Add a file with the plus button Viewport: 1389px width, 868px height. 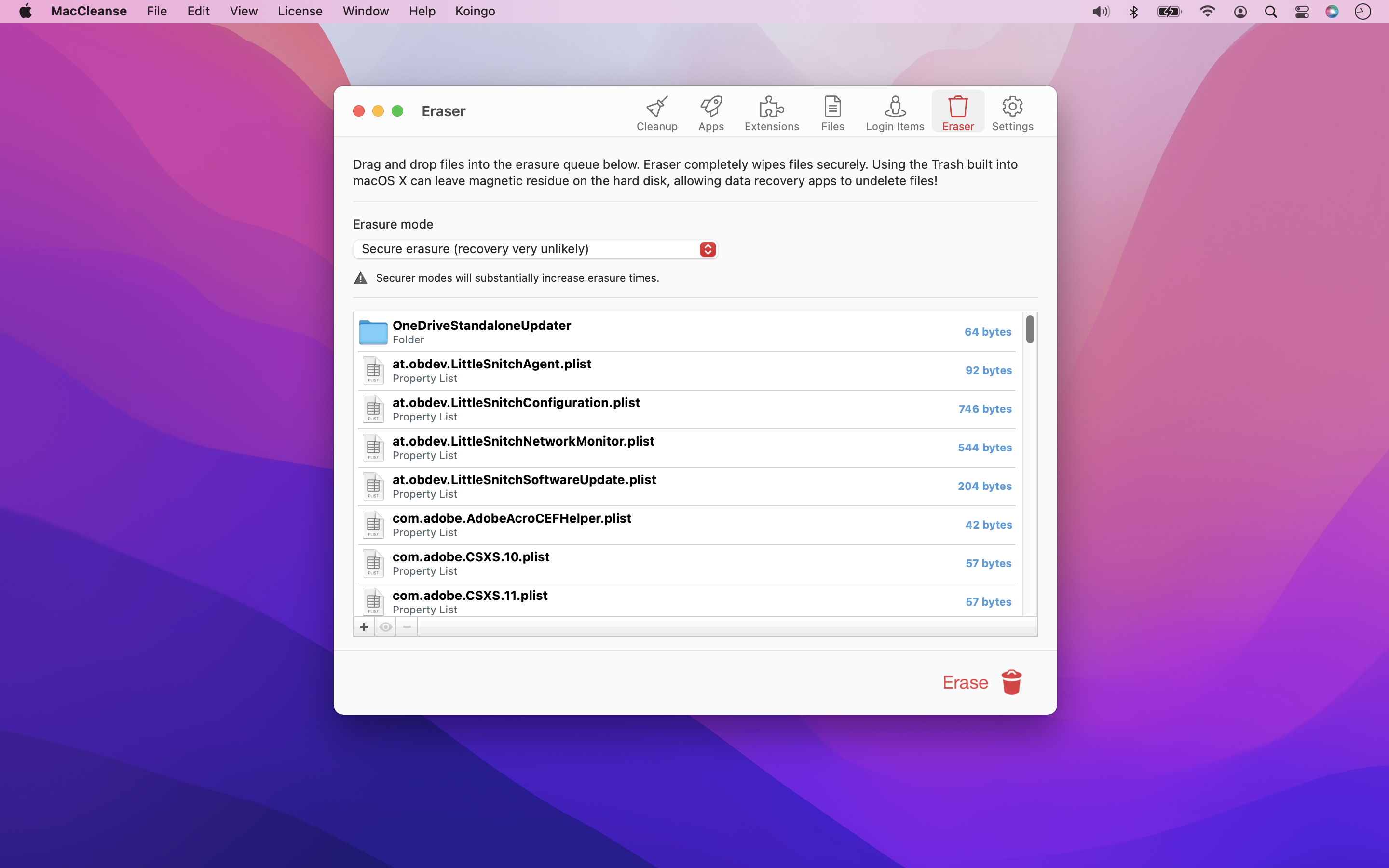coord(363,627)
